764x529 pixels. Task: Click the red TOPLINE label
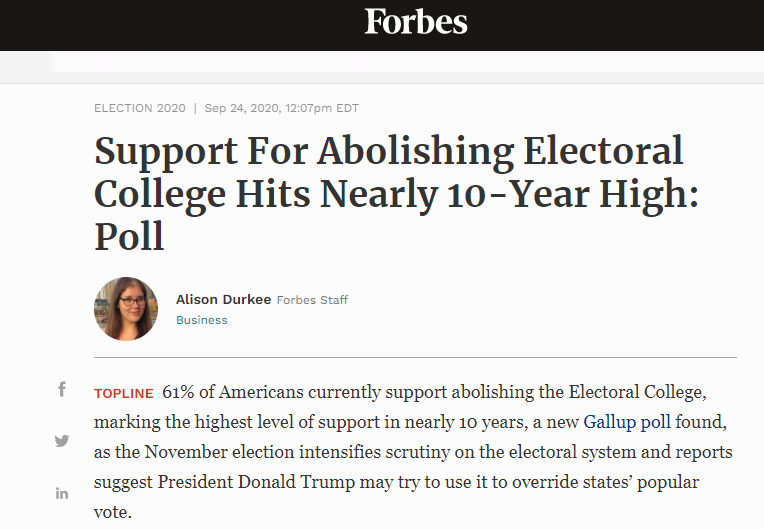pyautogui.click(x=124, y=394)
